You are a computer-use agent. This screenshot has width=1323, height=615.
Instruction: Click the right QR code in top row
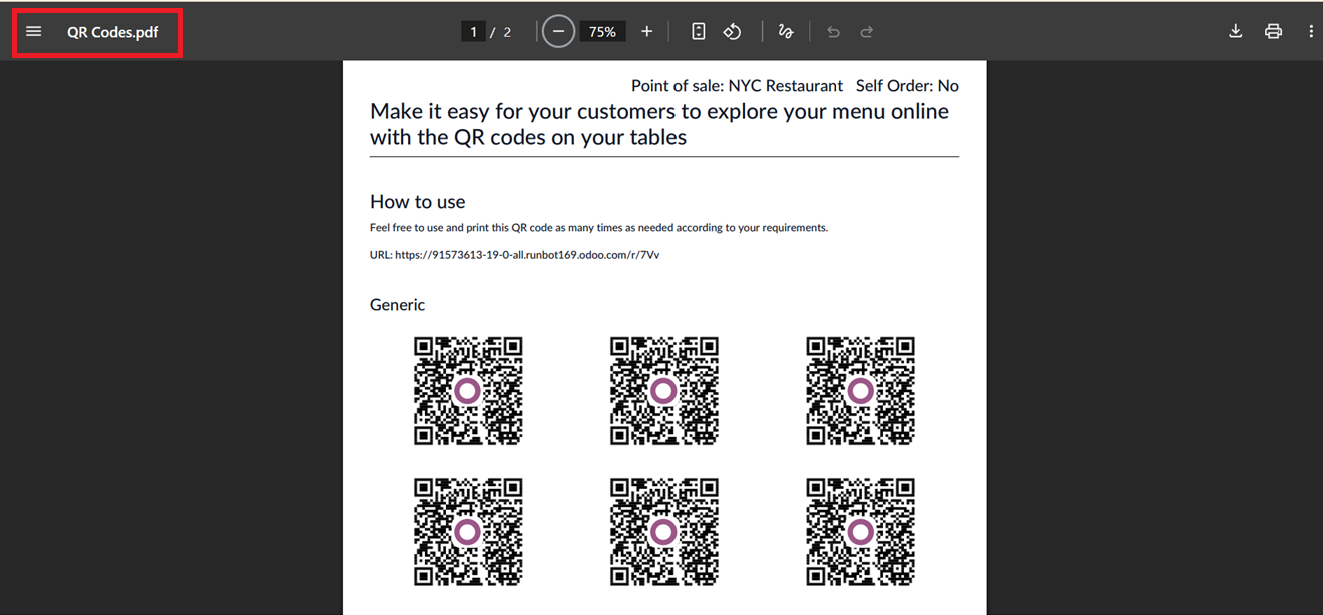pyautogui.click(x=860, y=391)
